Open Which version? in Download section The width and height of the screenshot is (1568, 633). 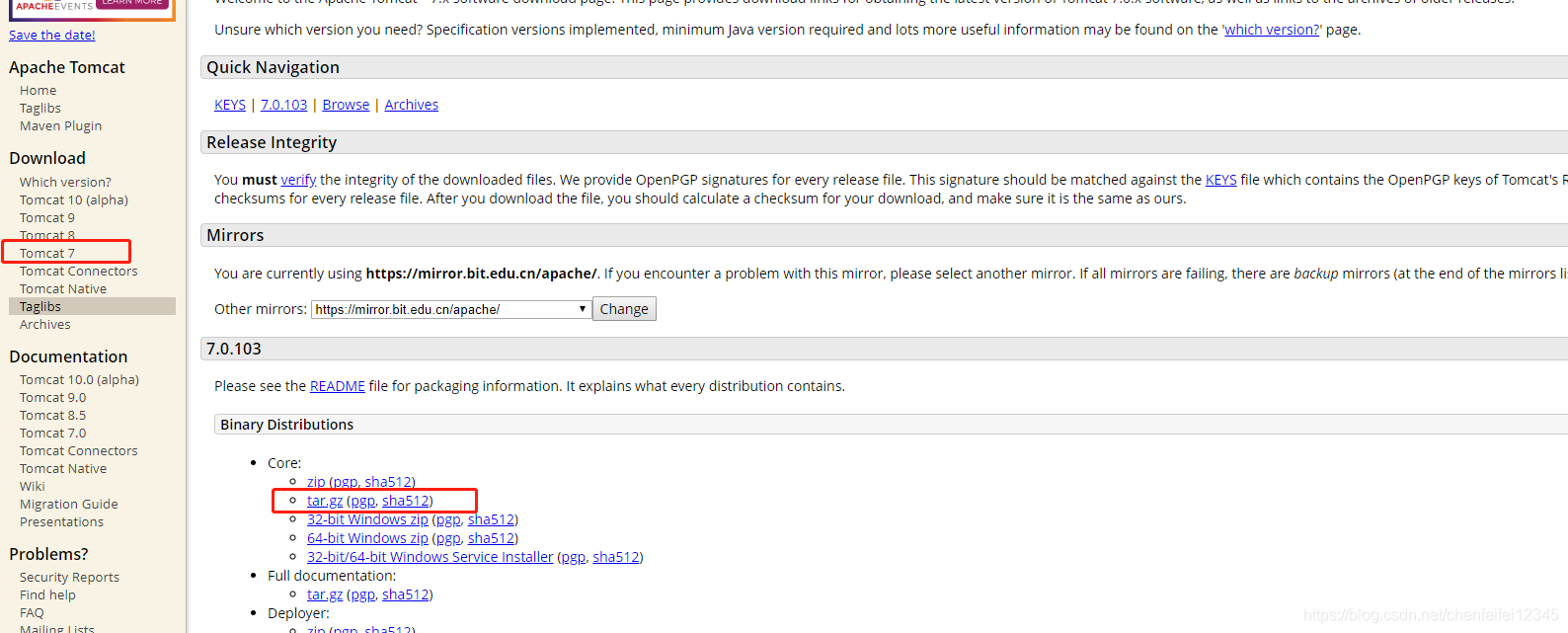coord(65,182)
